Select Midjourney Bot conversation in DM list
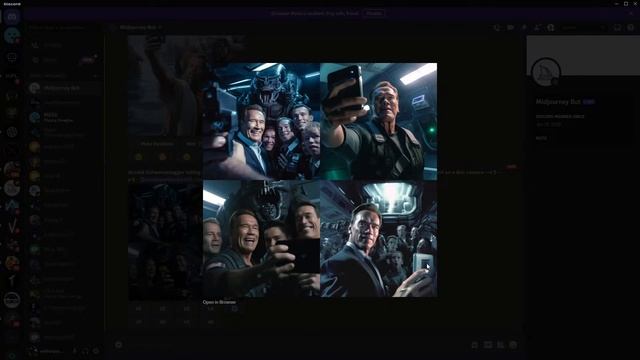640x360 pixels. click(x=63, y=88)
